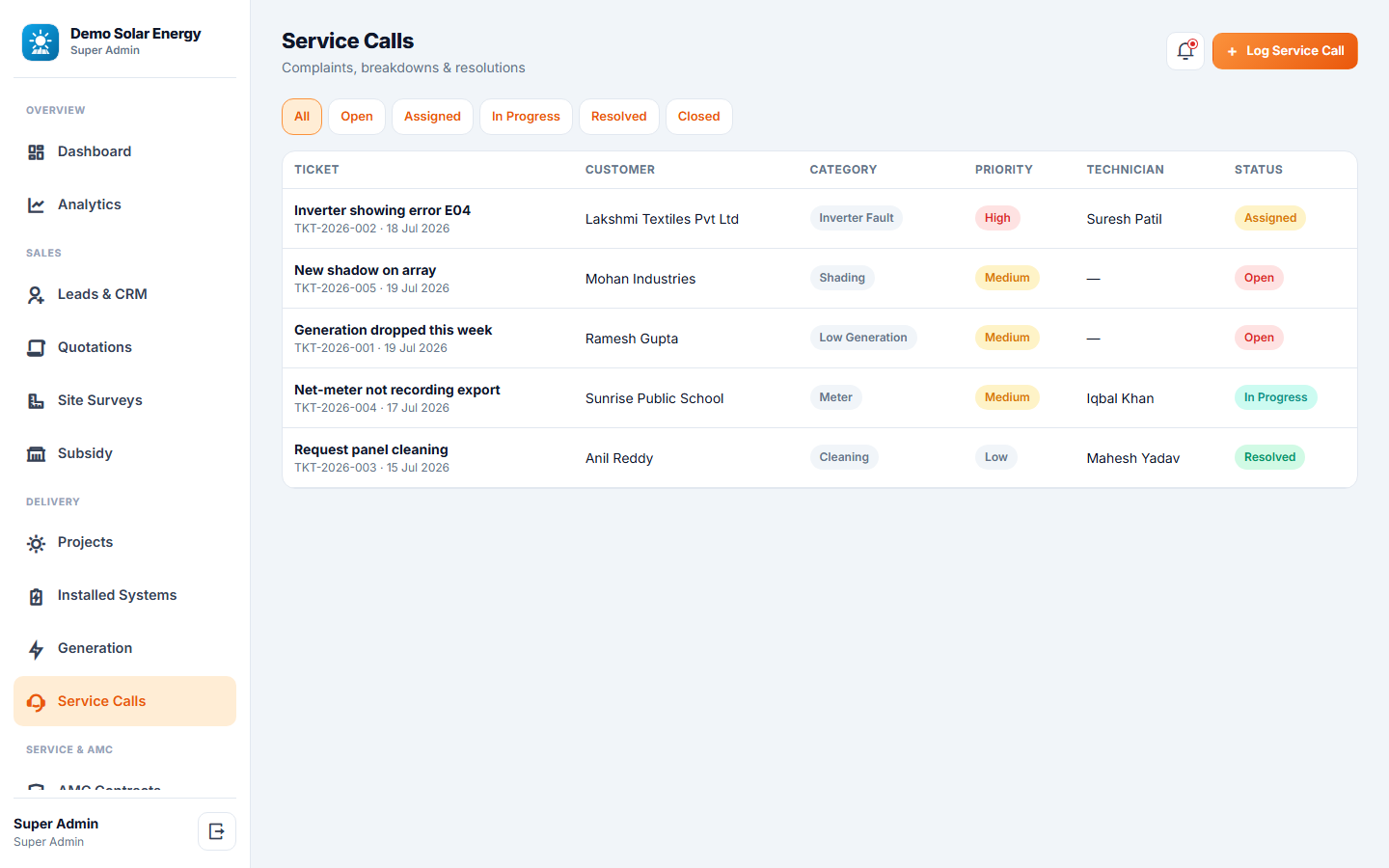This screenshot has height=868, width=1389.
Task: Click the Demo Solar Energy logo icon
Action: [41, 42]
